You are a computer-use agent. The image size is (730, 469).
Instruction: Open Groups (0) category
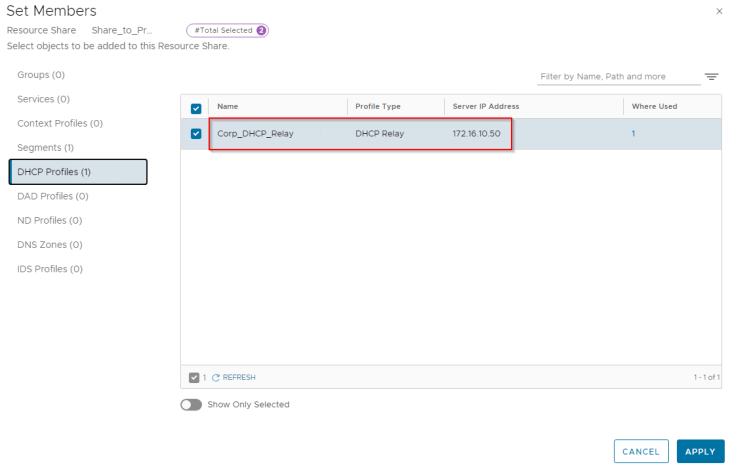(x=41, y=75)
